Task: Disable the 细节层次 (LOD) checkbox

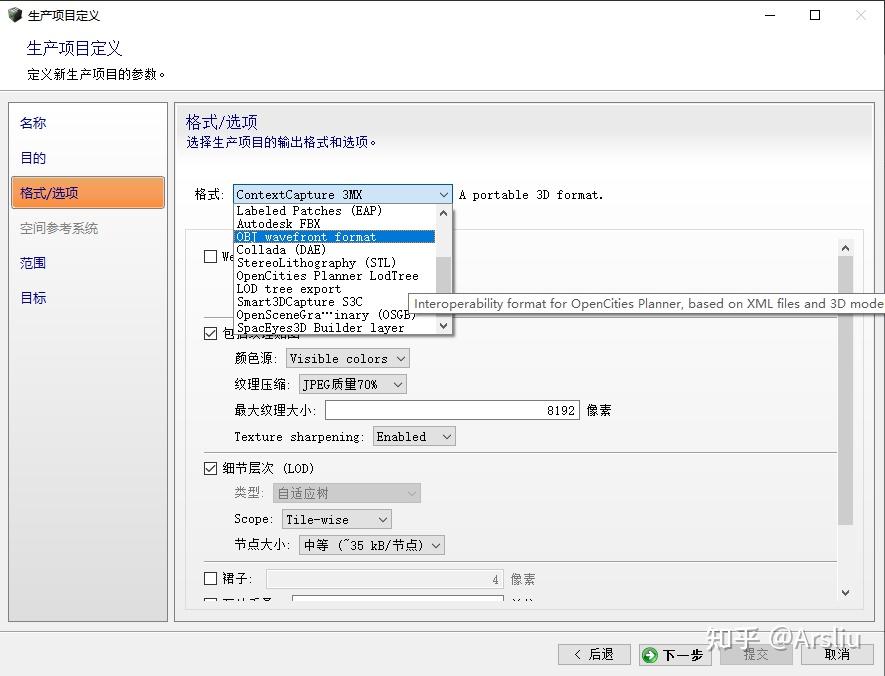Action: click(210, 467)
